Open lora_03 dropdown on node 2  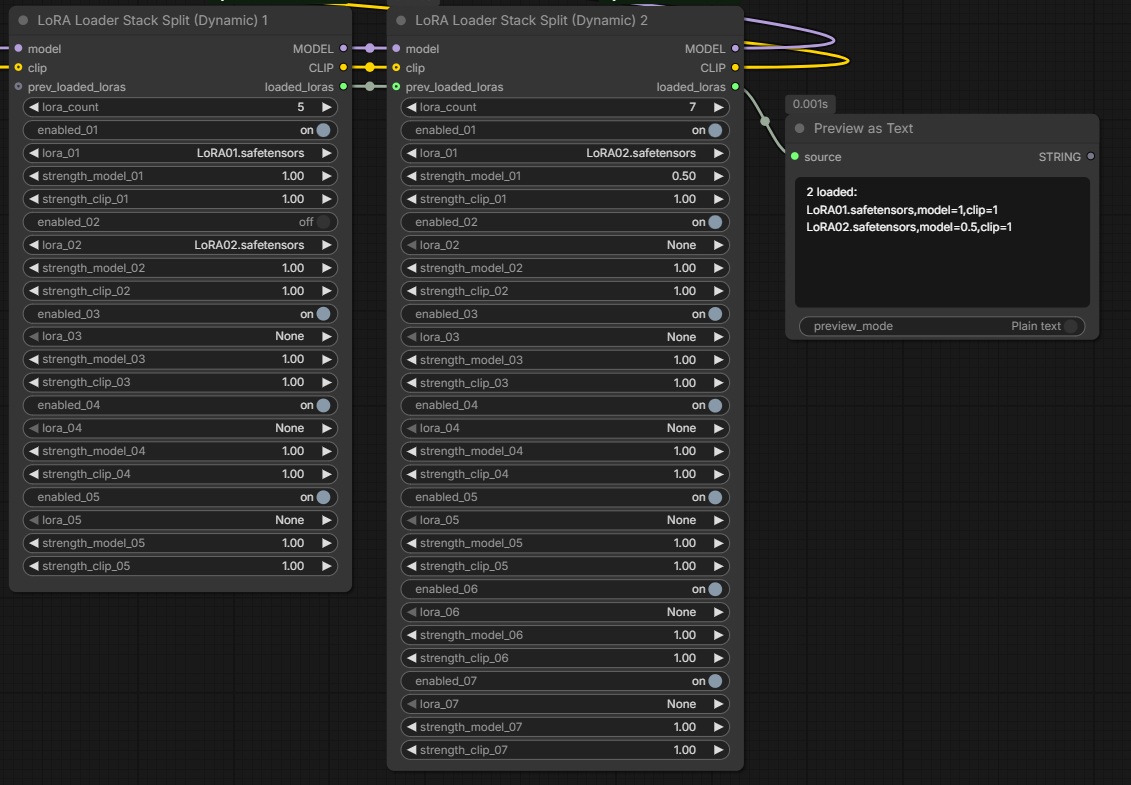[565, 337]
